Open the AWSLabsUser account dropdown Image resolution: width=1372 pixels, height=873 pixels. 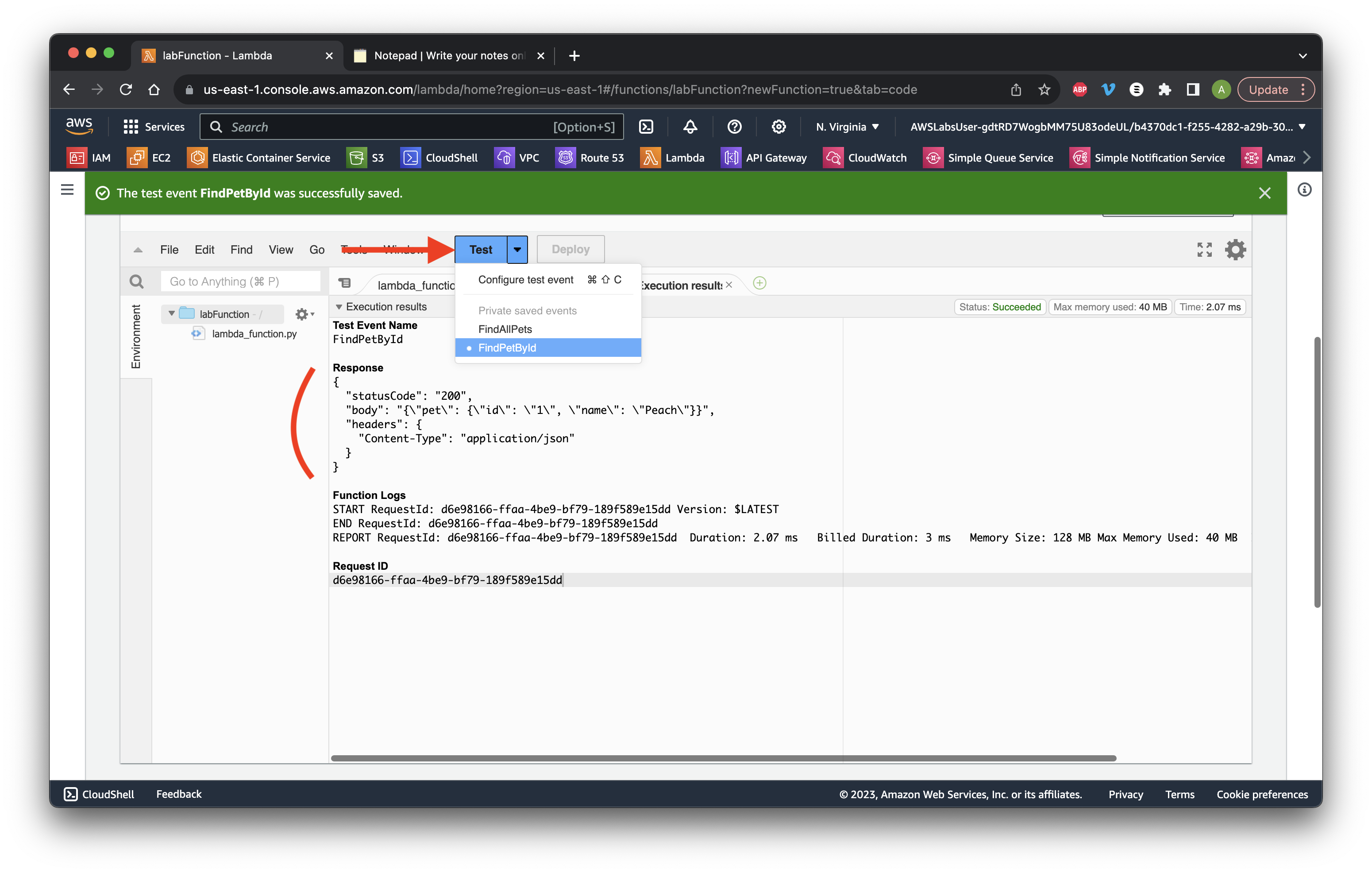1108,127
